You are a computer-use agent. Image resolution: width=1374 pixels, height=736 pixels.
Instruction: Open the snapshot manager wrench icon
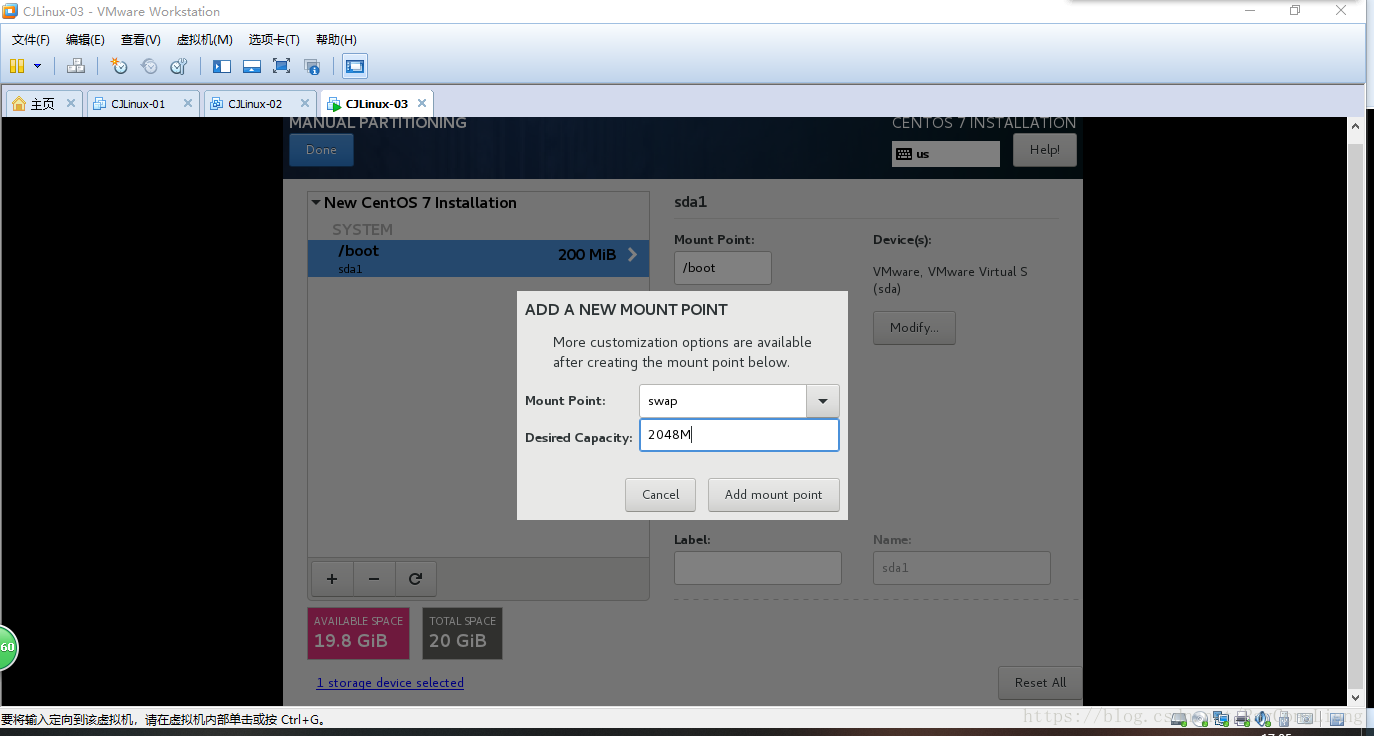tap(179, 66)
